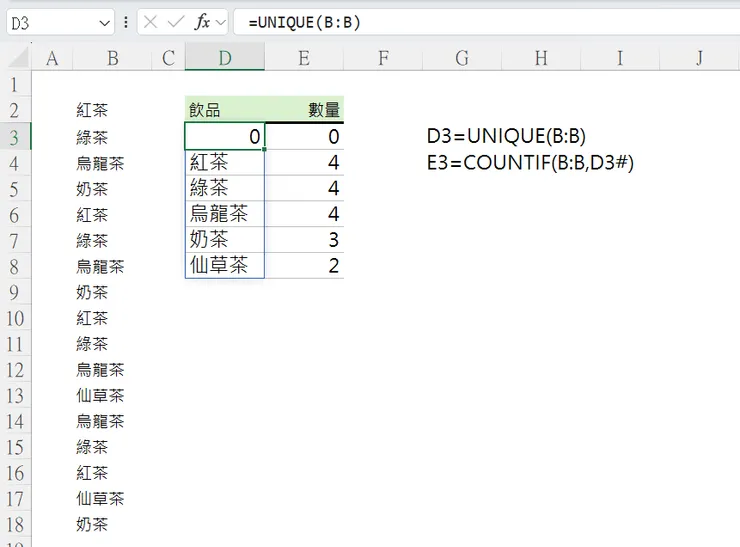The width and height of the screenshot is (740, 547).
Task: Select cell D5 with 綠茶
Action: pos(225,188)
